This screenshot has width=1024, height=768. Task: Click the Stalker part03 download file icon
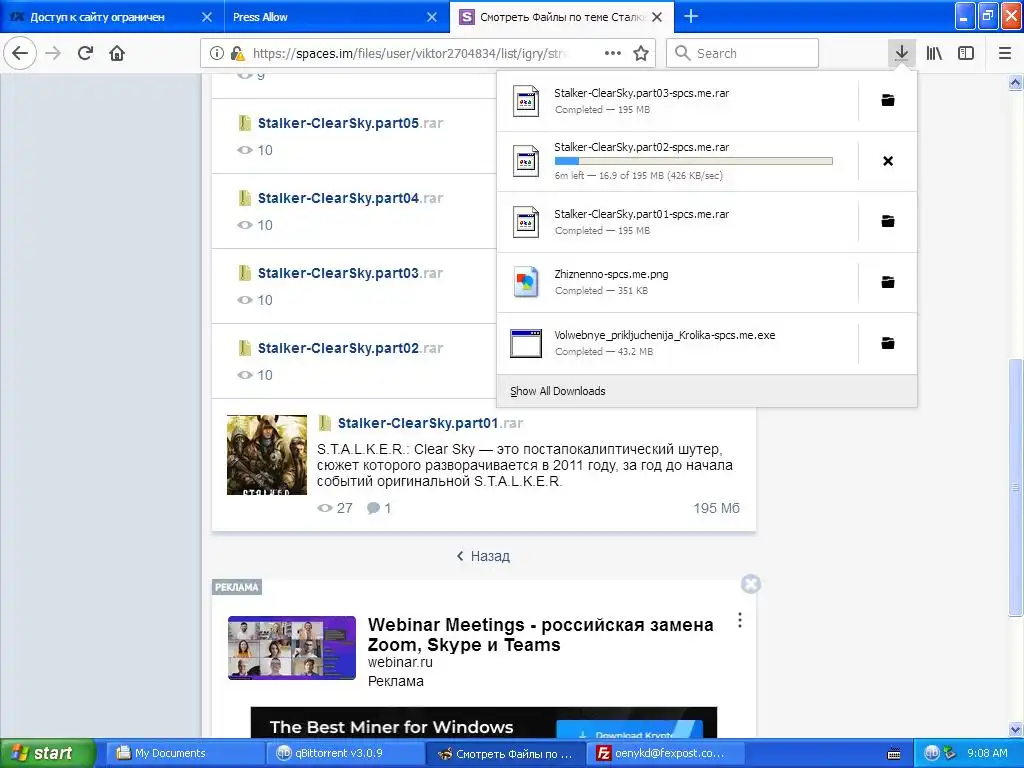(x=526, y=101)
